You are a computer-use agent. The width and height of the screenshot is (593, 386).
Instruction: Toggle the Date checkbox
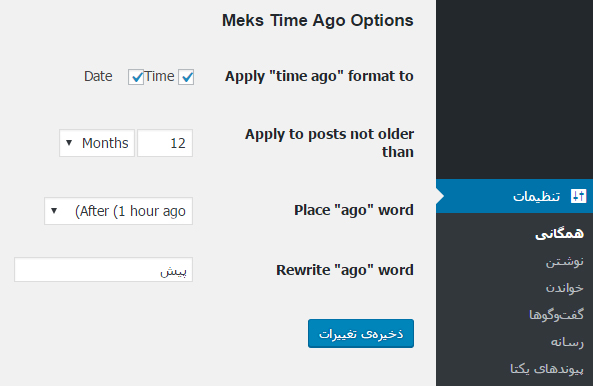point(136,77)
